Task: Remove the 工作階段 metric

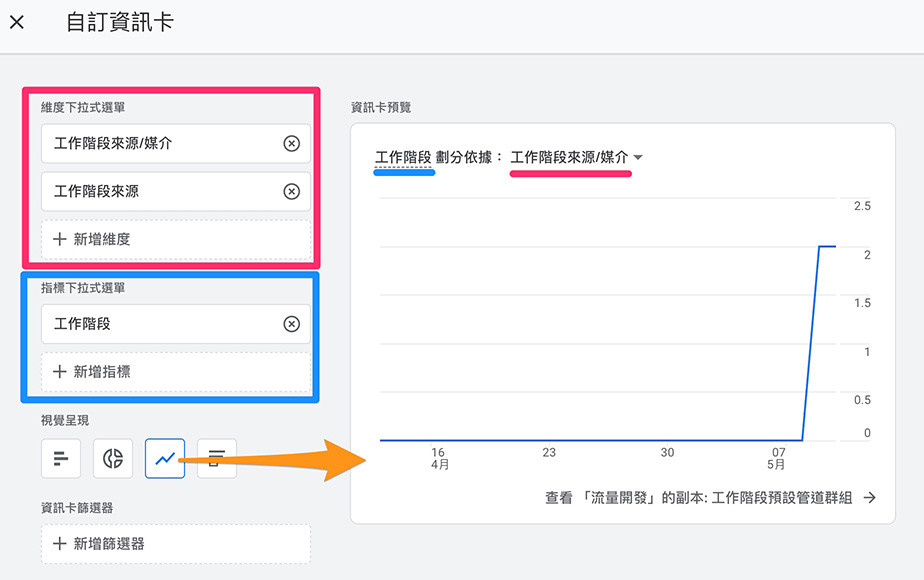Action: pos(291,324)
